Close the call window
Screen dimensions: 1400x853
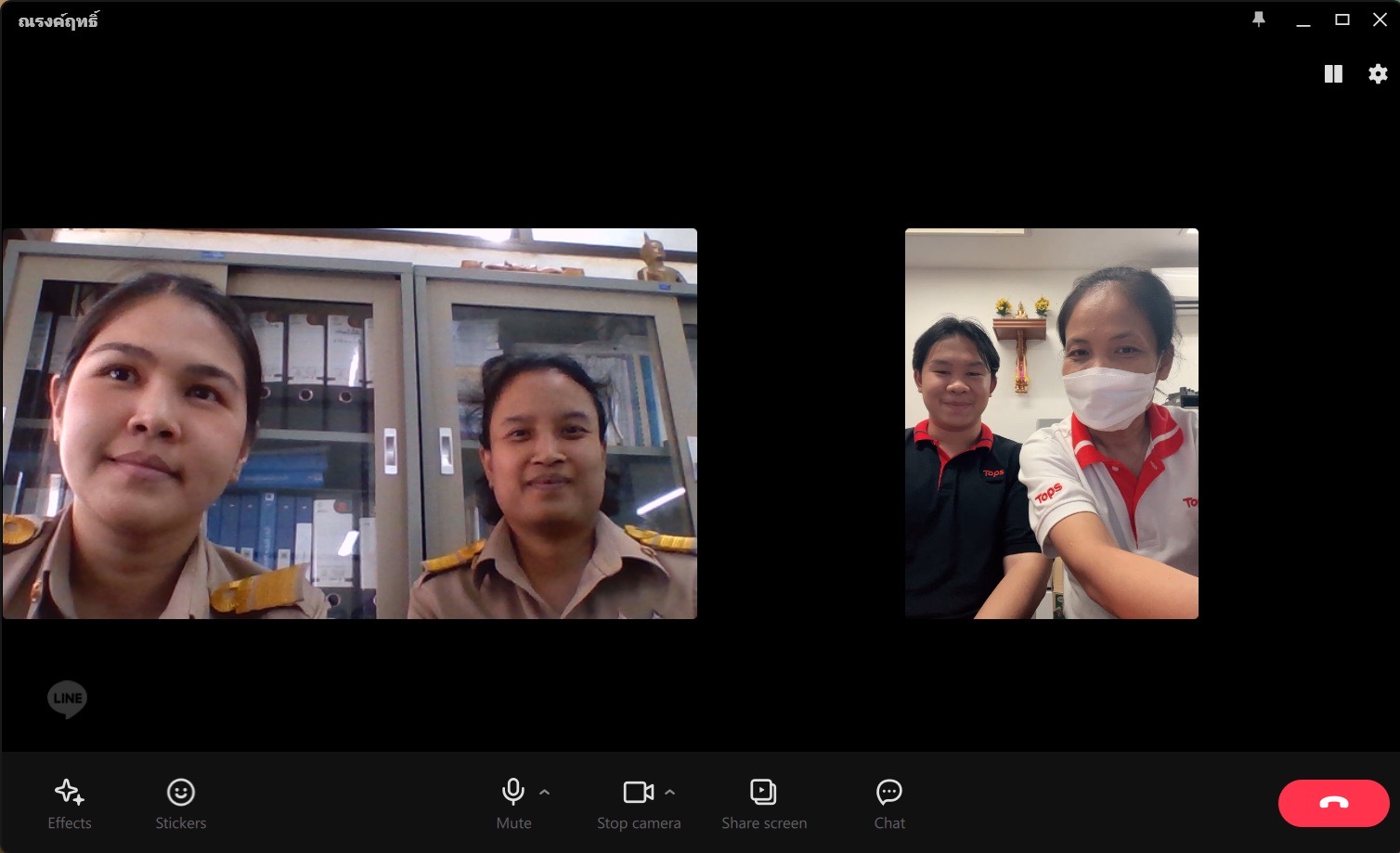coord(1381,19)
